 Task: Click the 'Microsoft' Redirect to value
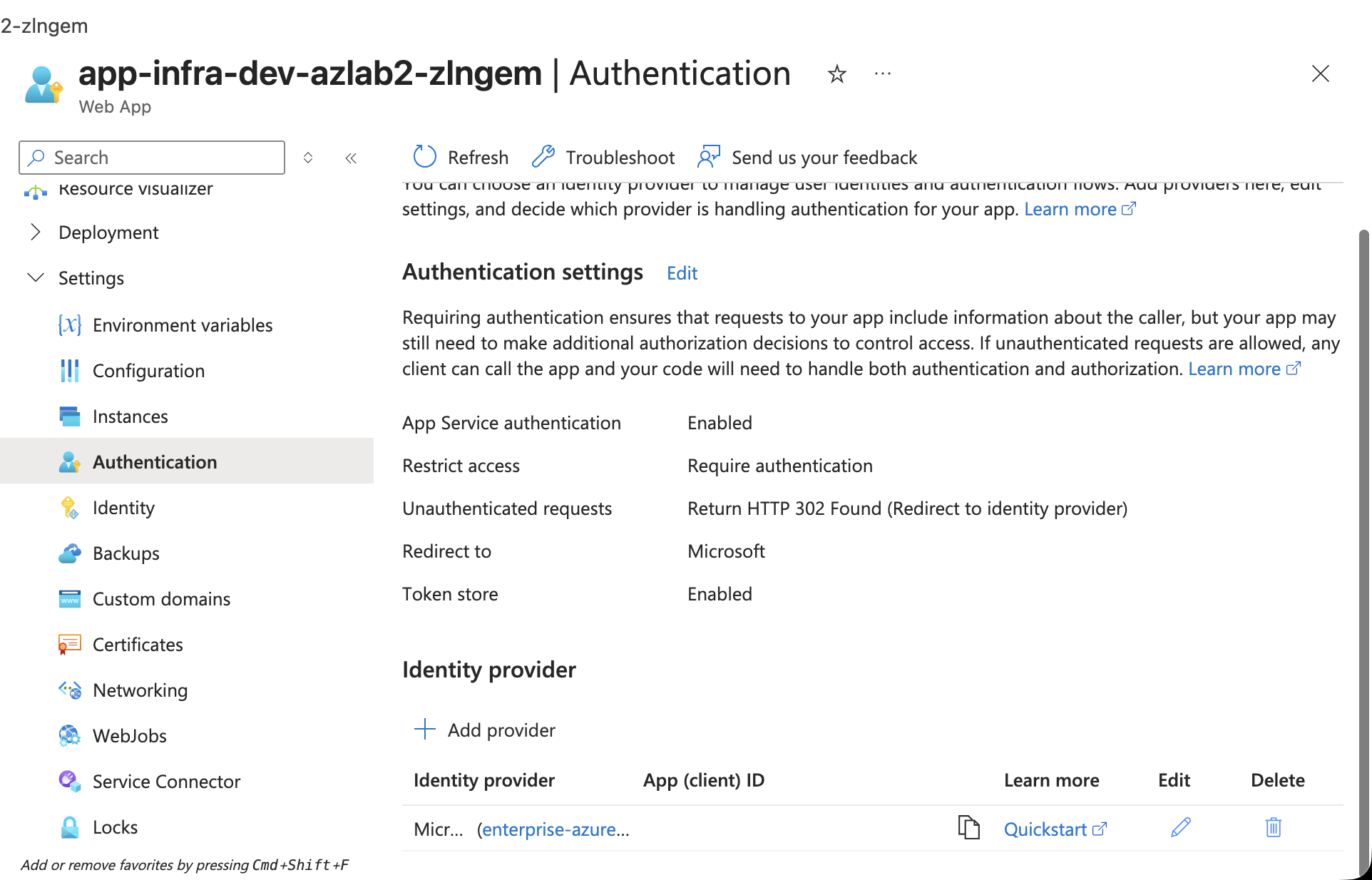click(726, 551)
